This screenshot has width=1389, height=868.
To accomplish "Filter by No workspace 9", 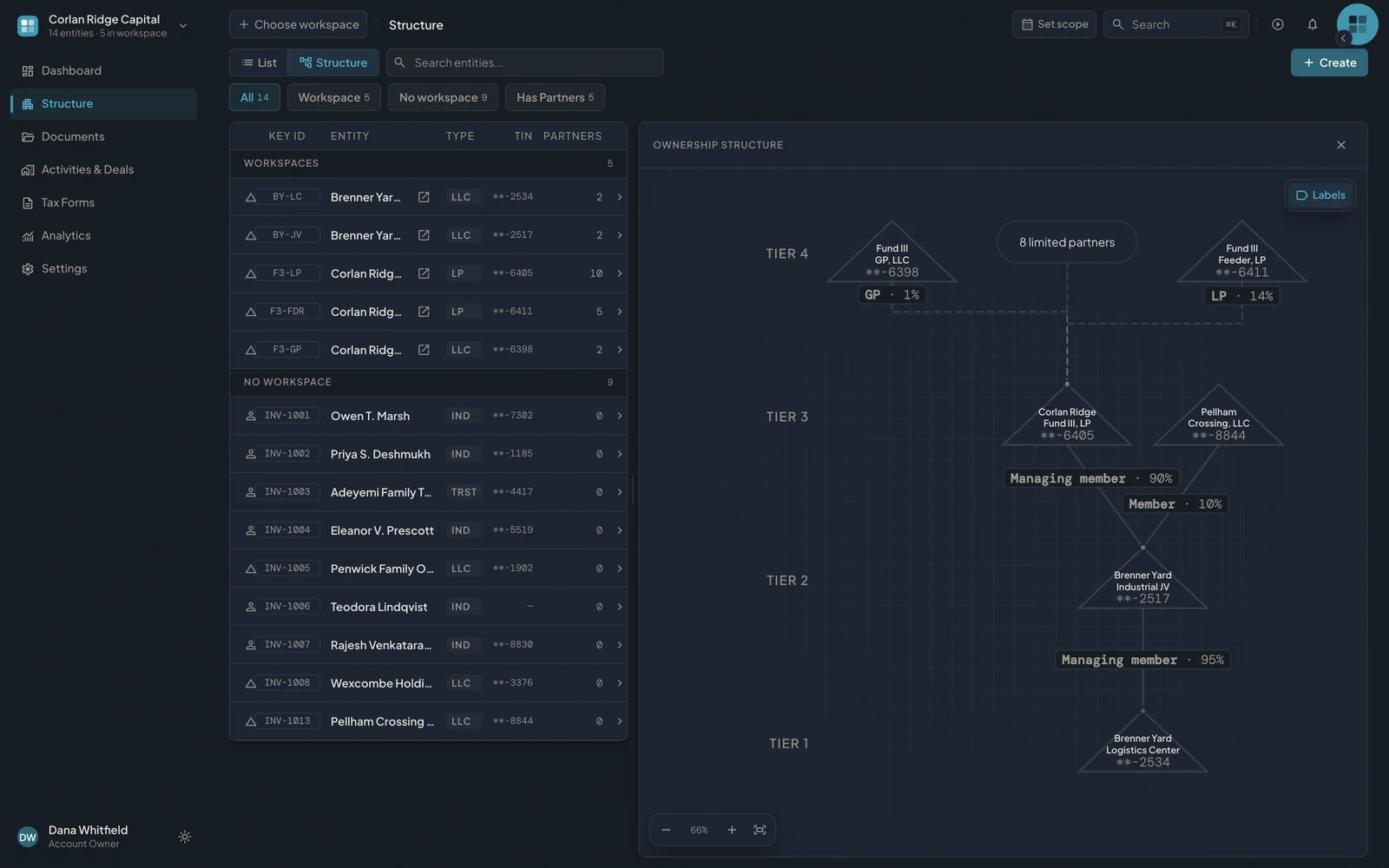I will (443, 97).
